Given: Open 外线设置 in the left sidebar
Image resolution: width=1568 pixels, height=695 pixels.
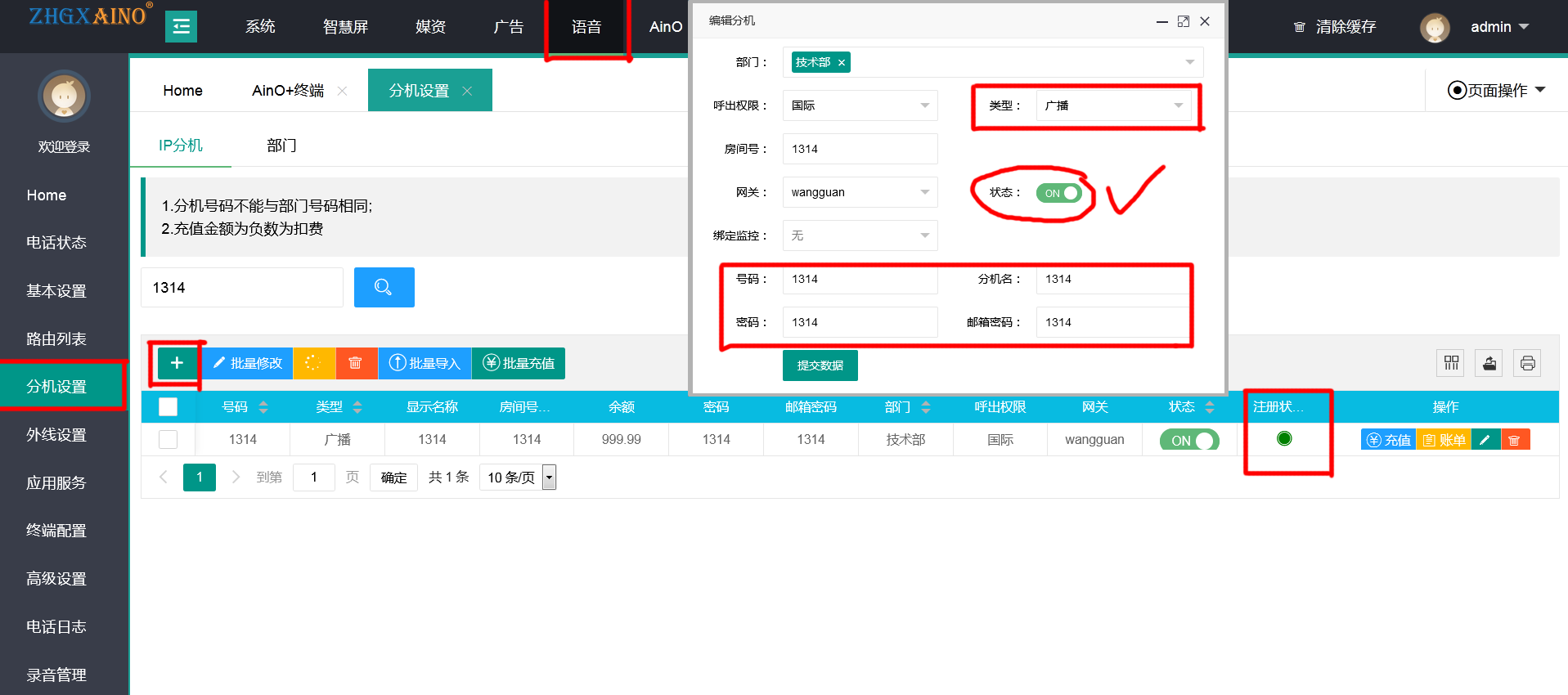Looking at the screenshot, I should 56,435.
